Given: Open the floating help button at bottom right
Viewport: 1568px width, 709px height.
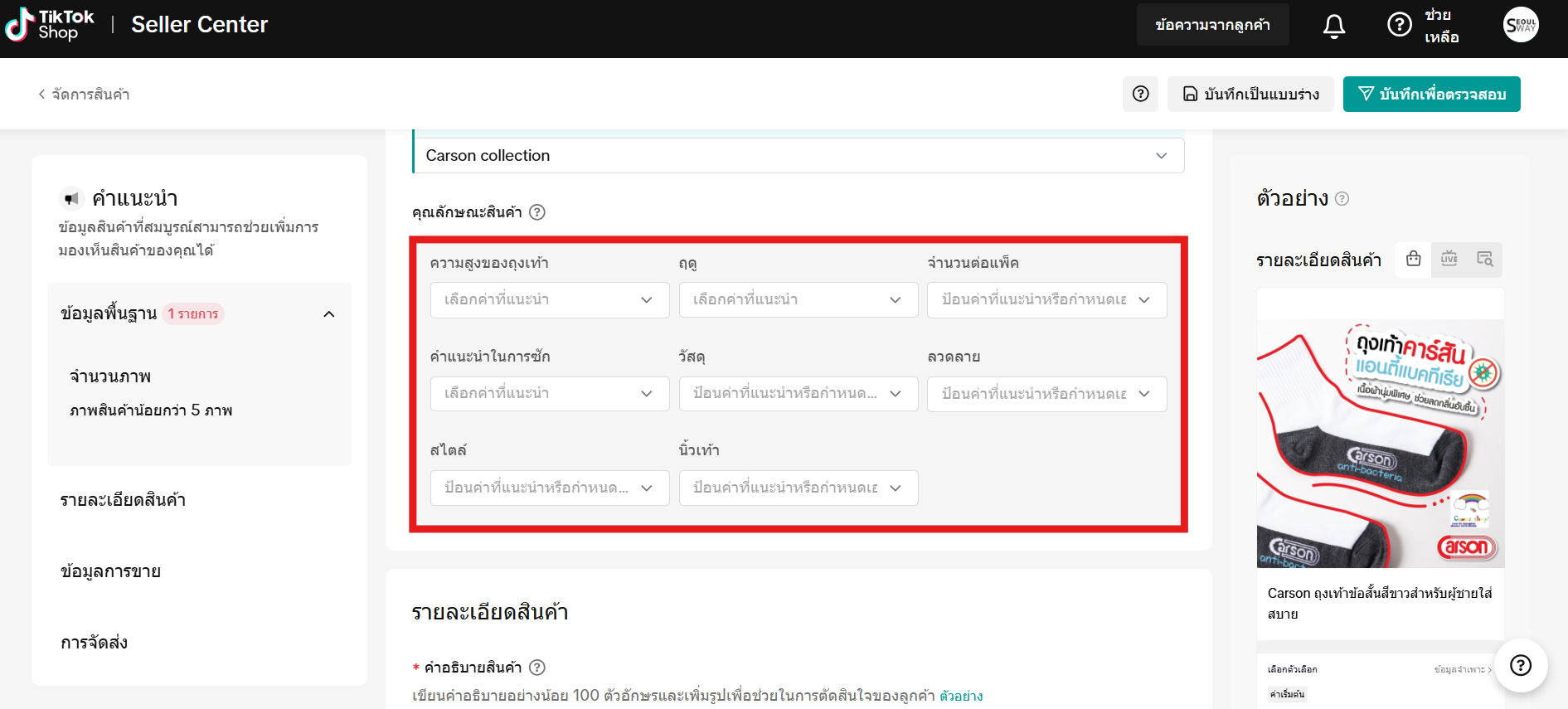Looking at the screenshot, I should tap(1521, 665).
